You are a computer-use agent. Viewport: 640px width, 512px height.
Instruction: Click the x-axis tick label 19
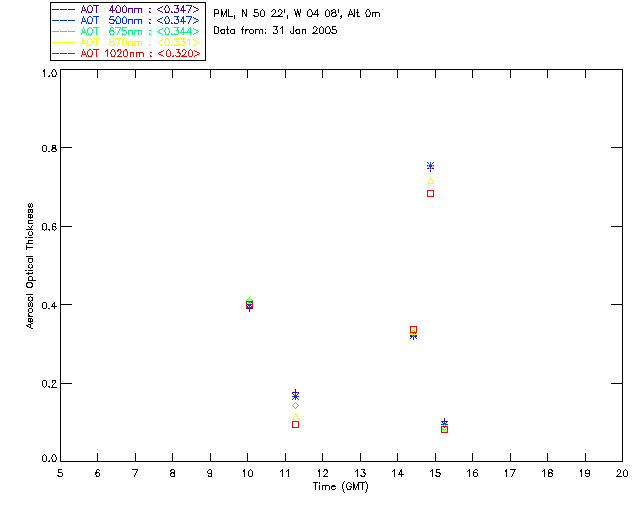(585, 474)
